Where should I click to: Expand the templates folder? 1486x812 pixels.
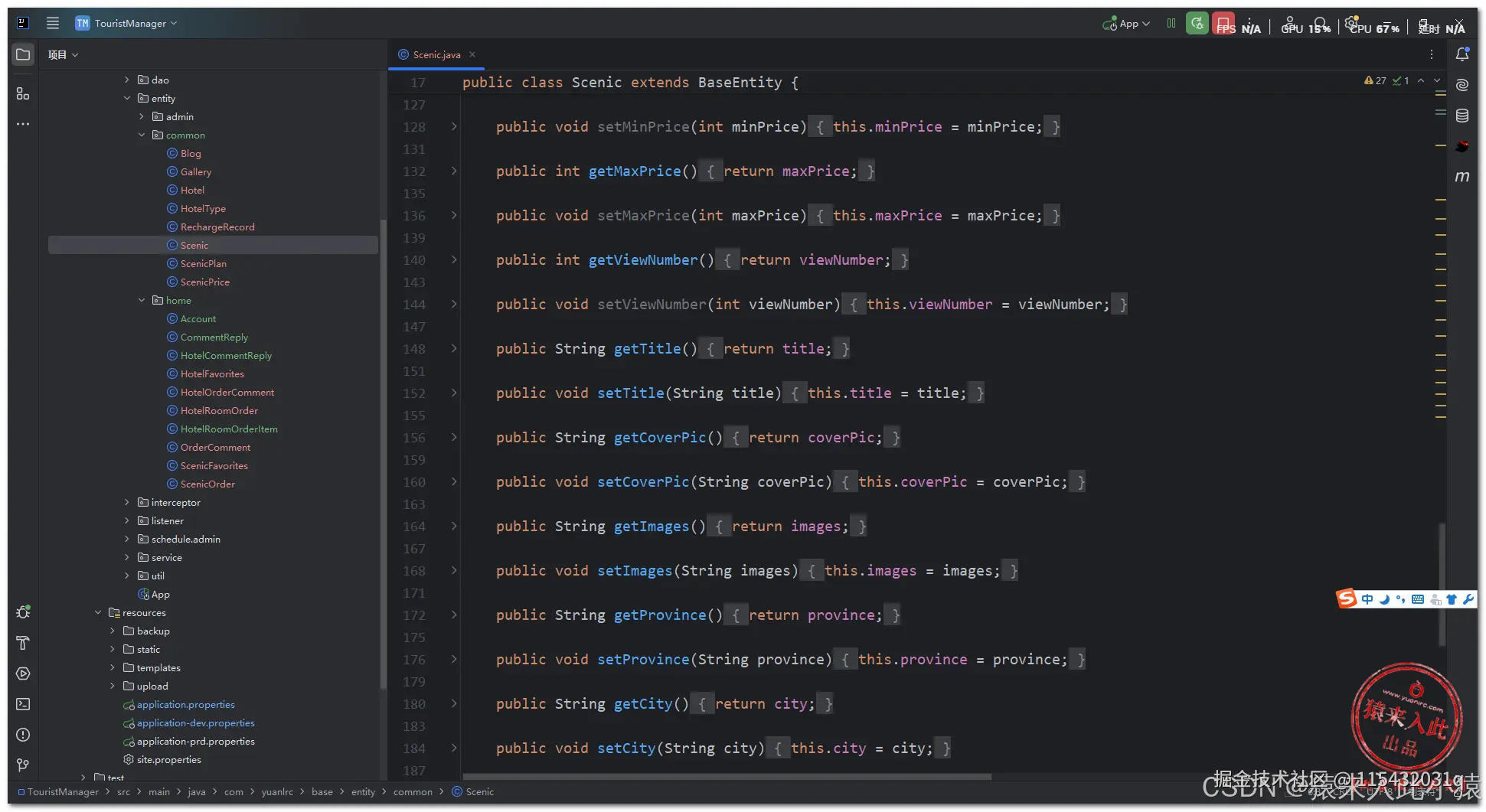tap(113, 667)
